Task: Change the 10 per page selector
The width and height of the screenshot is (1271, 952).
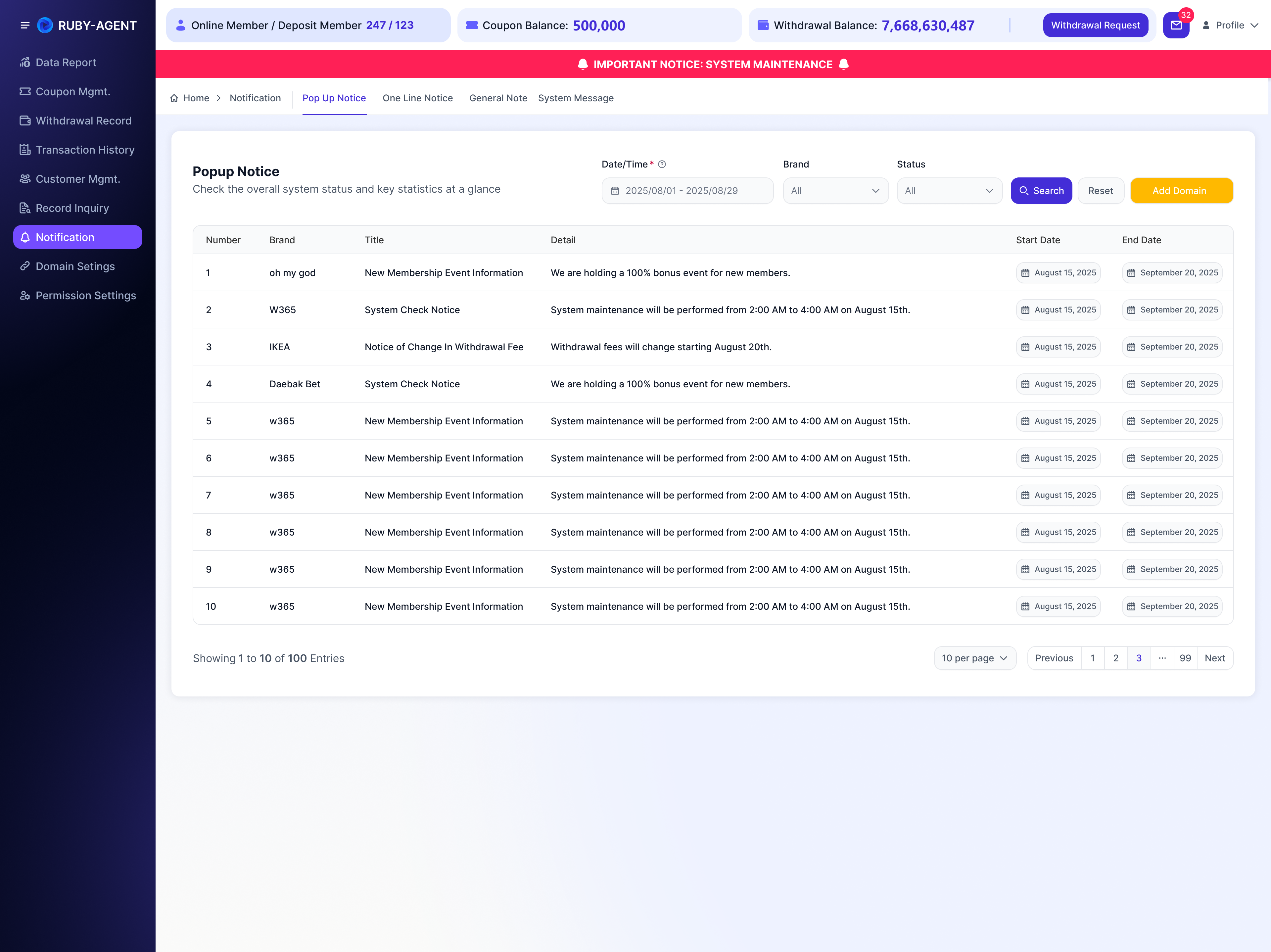Action: click(975, 658)
